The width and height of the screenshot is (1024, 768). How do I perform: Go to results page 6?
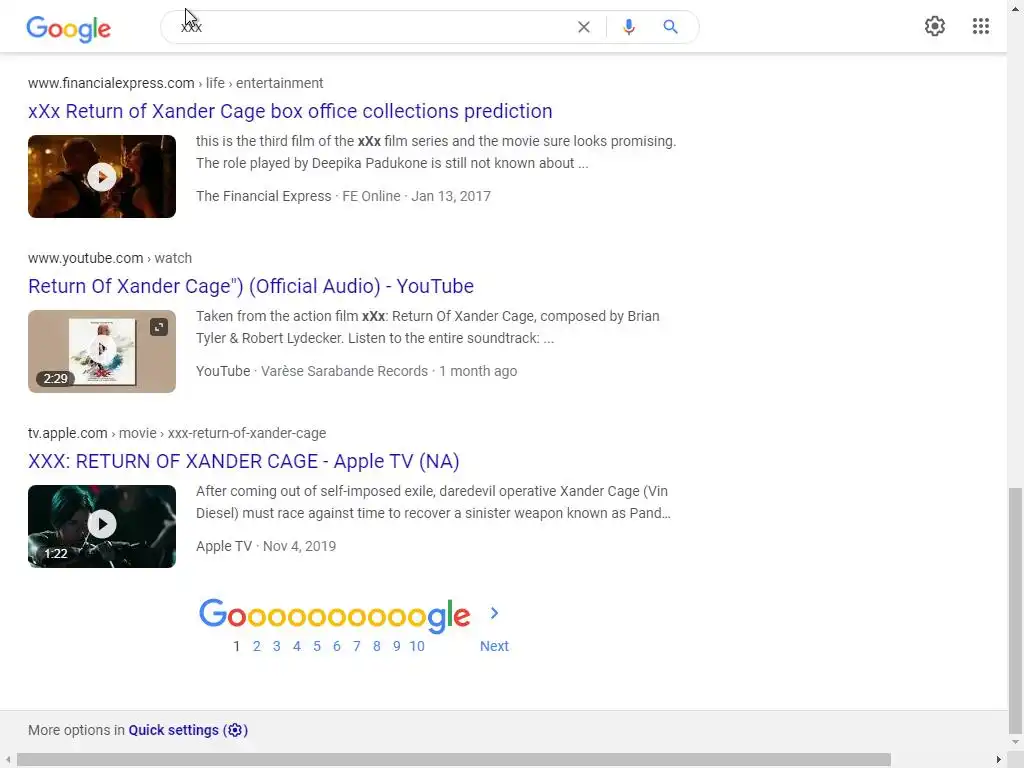(x=336, y=646)
